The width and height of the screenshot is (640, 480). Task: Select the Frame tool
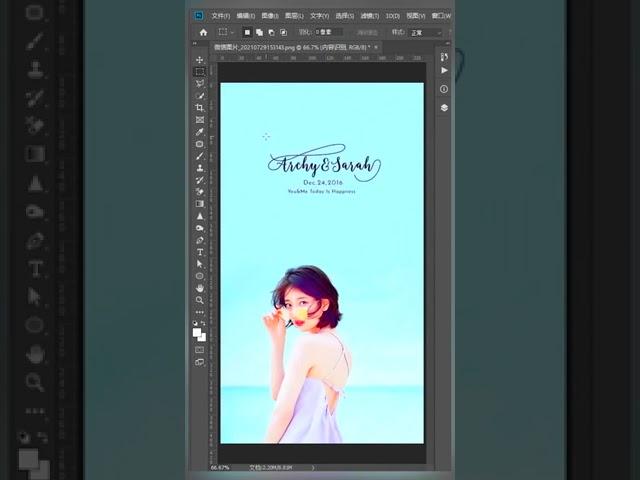pyautogui.click(x=200, y=120)
